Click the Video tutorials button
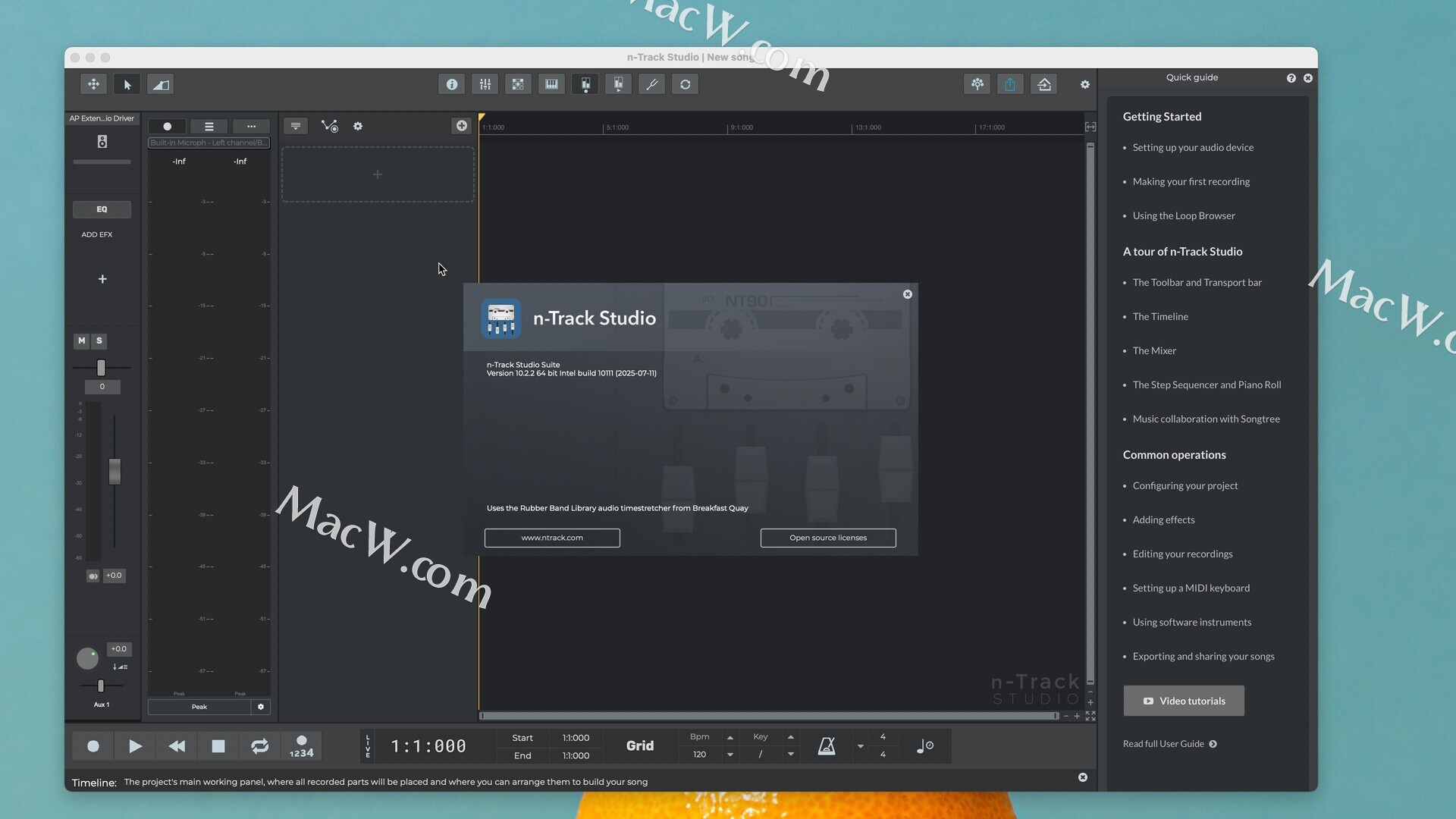 click(1184, 701)
